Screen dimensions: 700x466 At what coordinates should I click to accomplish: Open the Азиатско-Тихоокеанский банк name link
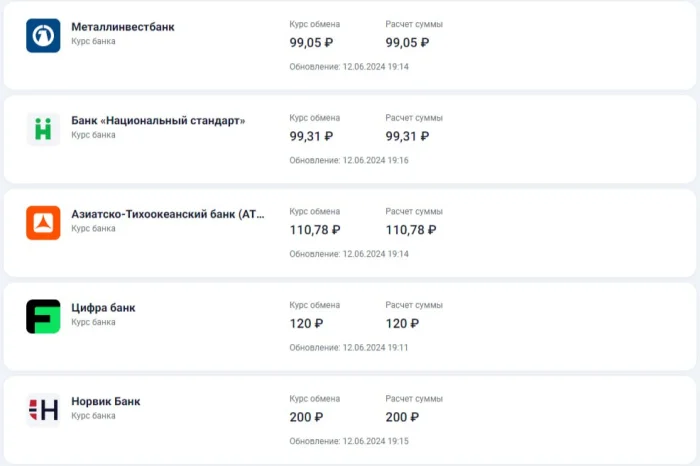168,214
